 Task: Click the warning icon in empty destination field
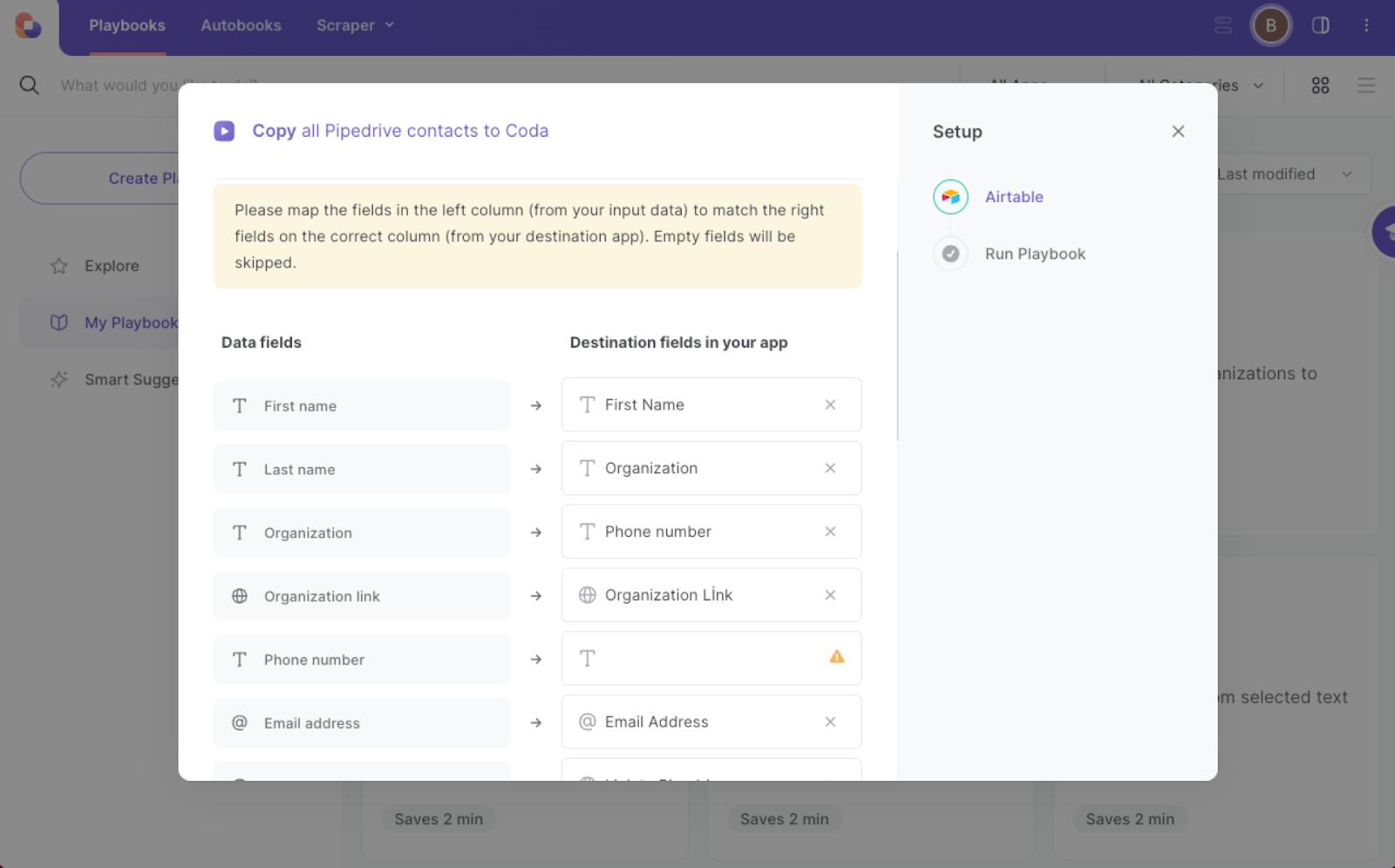coord(836,657)
